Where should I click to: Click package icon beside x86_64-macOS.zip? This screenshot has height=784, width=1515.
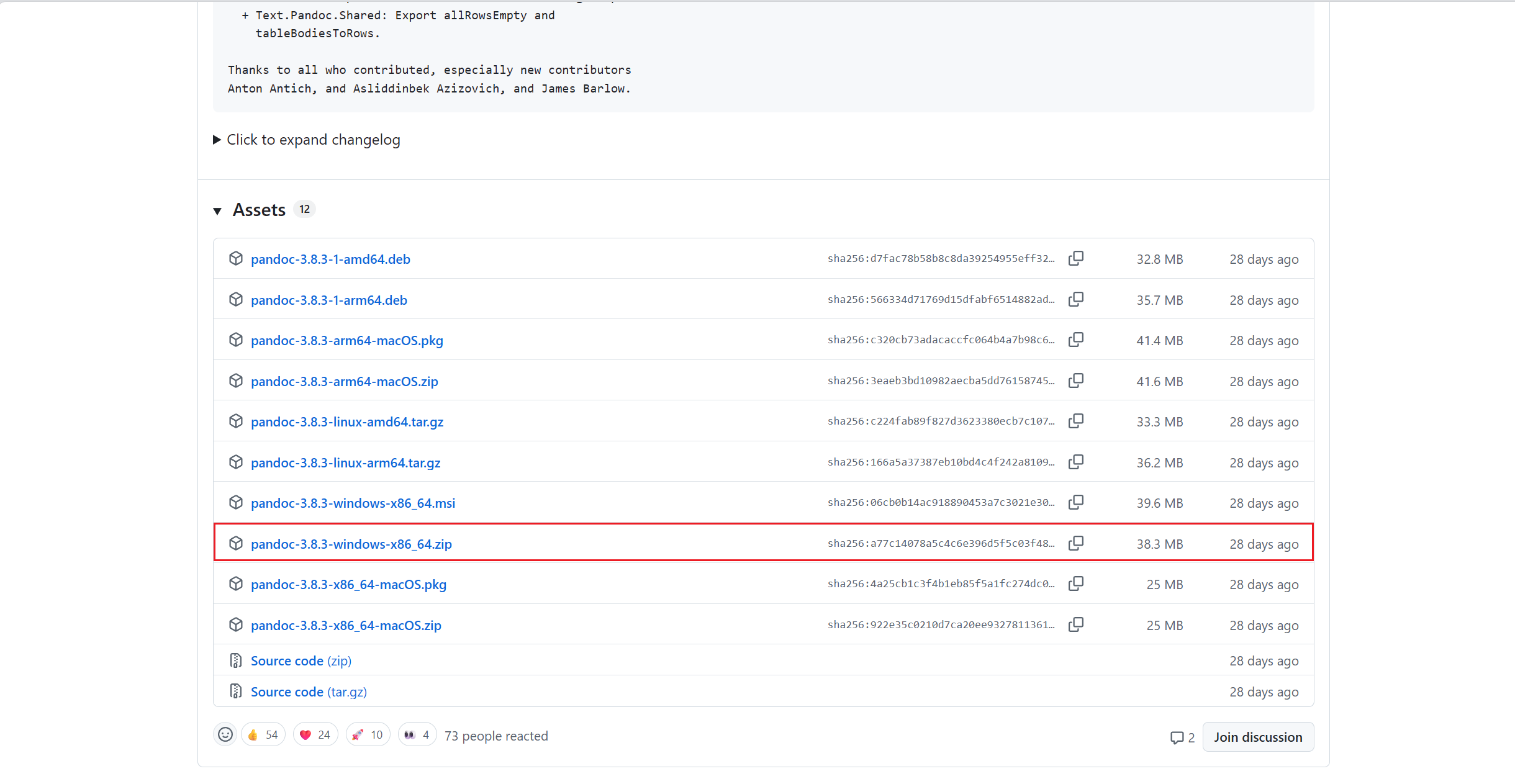point(236,624)
